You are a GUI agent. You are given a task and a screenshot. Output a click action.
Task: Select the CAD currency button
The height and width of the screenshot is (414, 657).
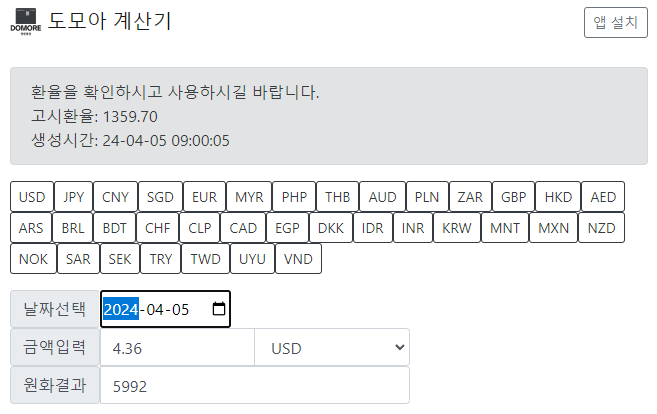tap(243, 228)
